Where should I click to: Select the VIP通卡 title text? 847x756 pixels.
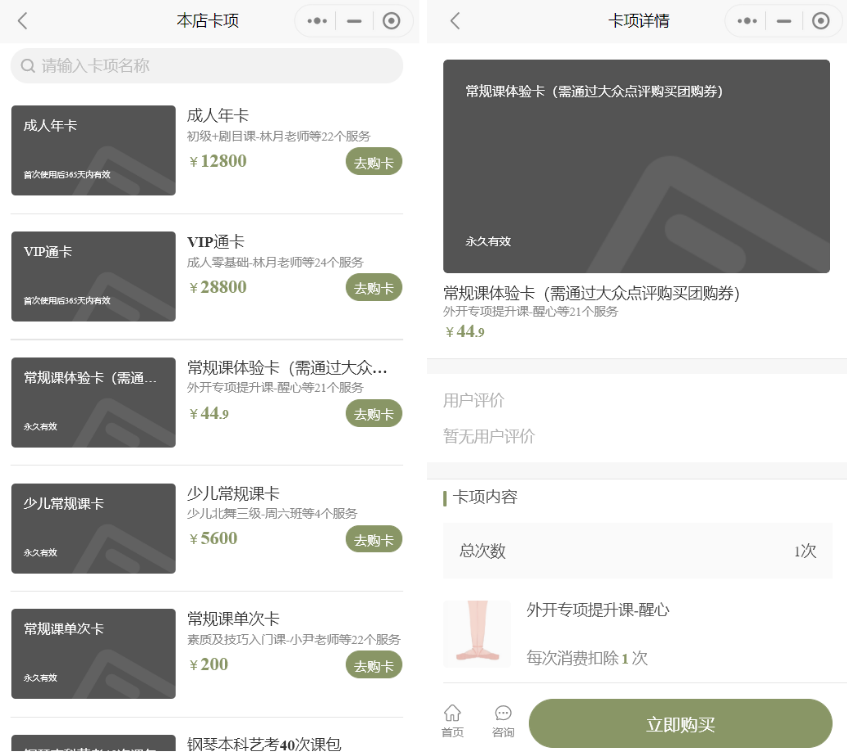click(216, 241)
